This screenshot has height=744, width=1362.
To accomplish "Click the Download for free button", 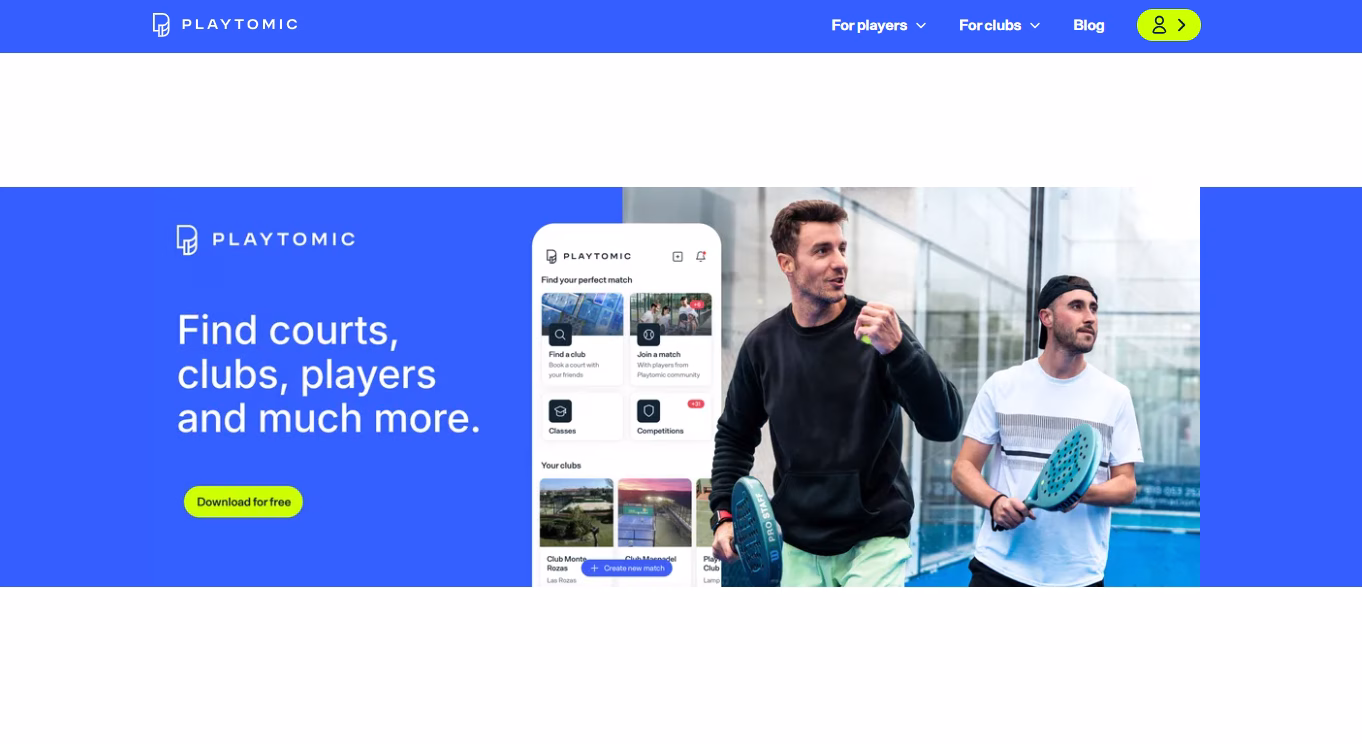I will click(x=243, y=502).
